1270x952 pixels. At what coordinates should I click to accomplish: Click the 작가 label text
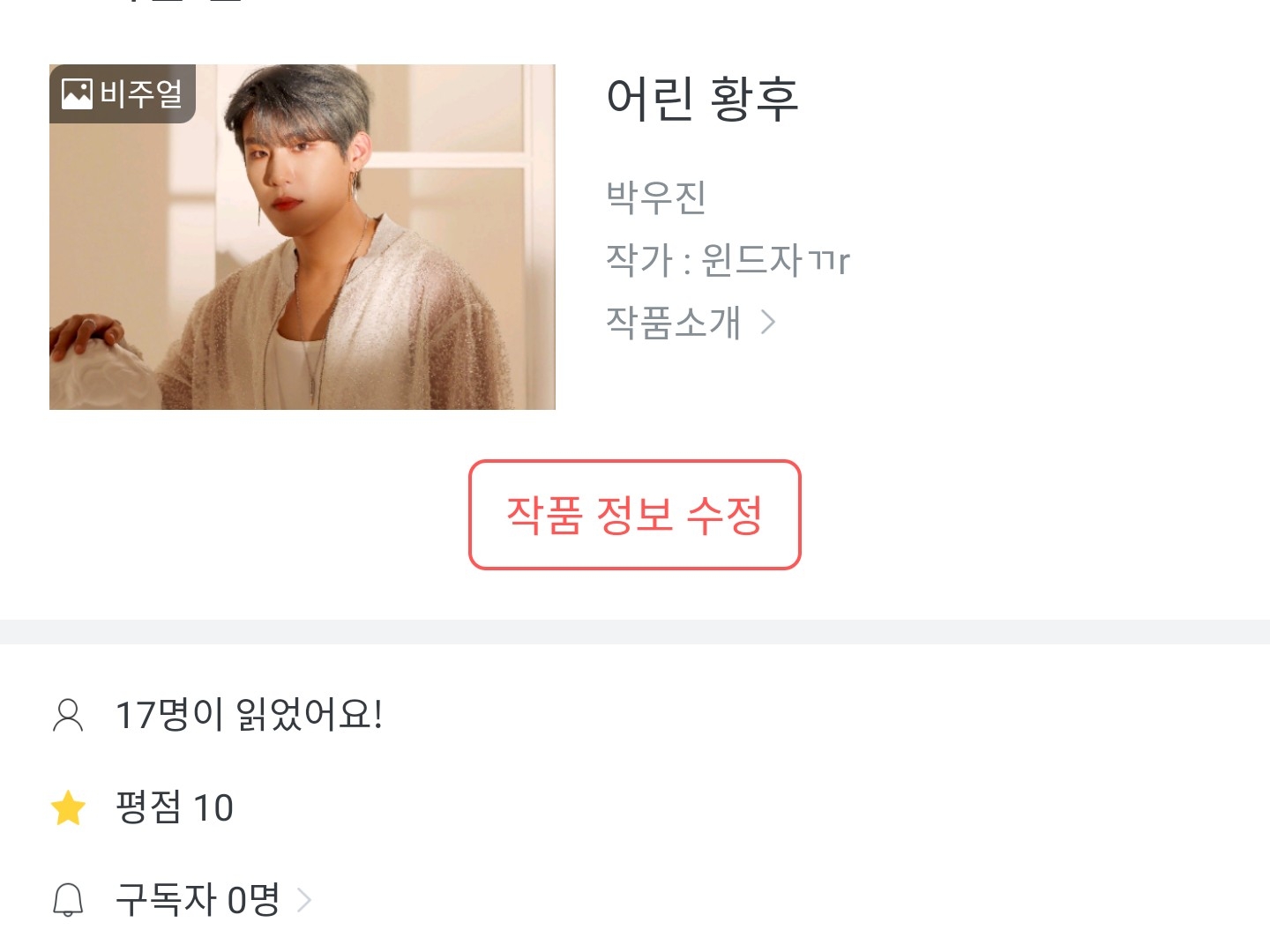639,260
